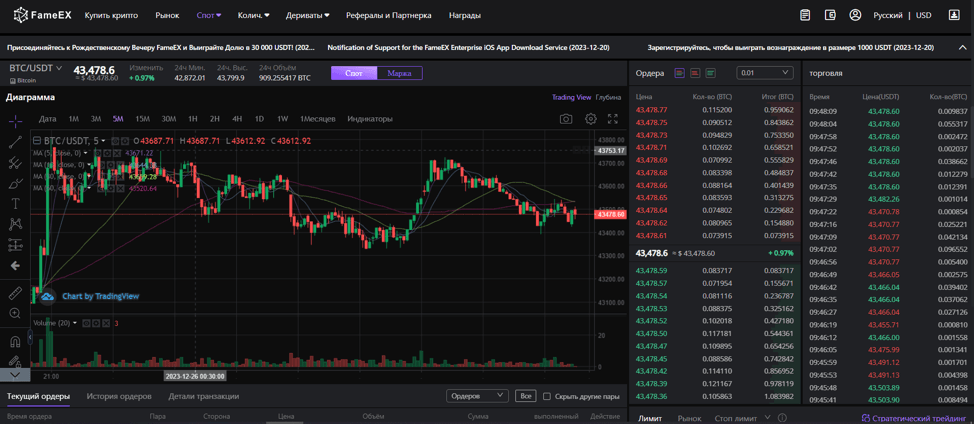This screenshot has height=424, width=974.
Task: Select the ruler measure tool
Action: (x=15, y=293)
